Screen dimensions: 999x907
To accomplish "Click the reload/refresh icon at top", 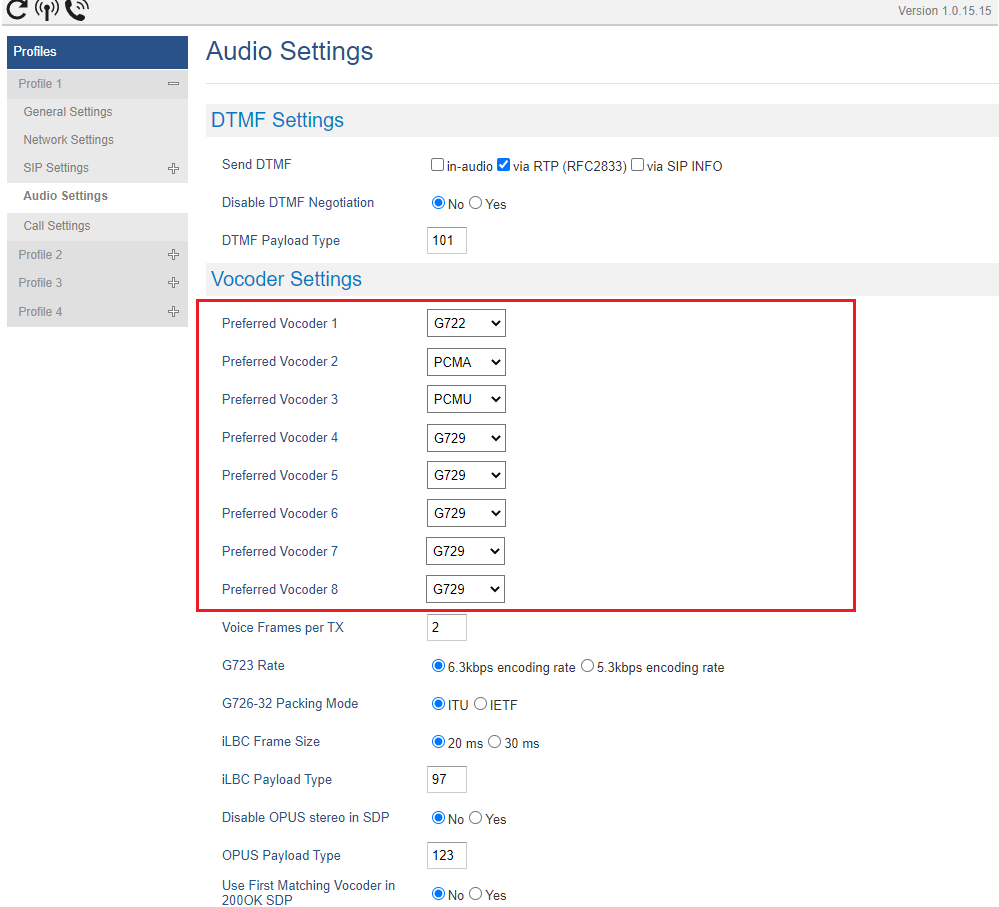I will tap(16, 9).
